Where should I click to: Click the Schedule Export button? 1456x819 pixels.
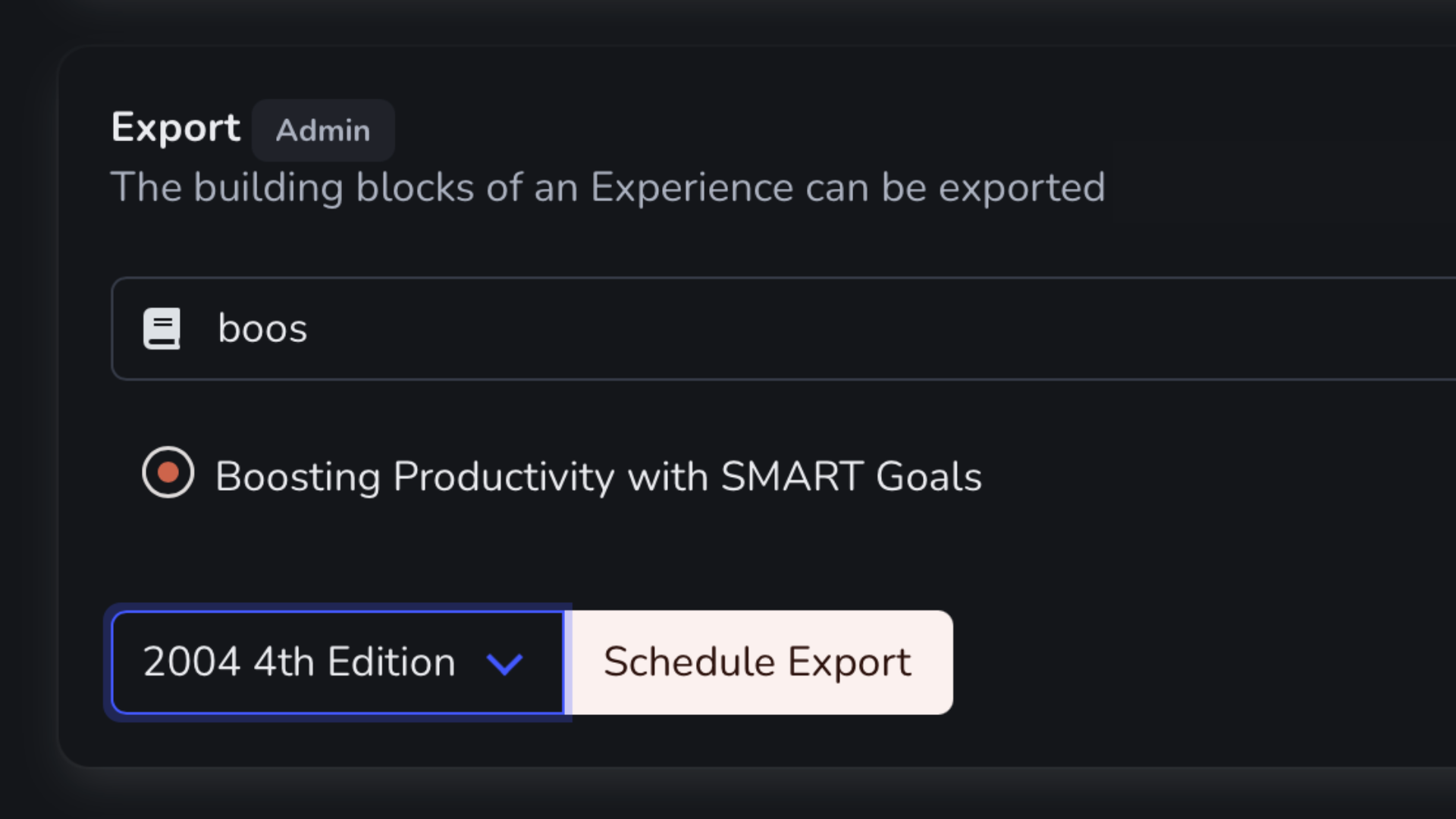pyautogui.click(x=757, y=661)
